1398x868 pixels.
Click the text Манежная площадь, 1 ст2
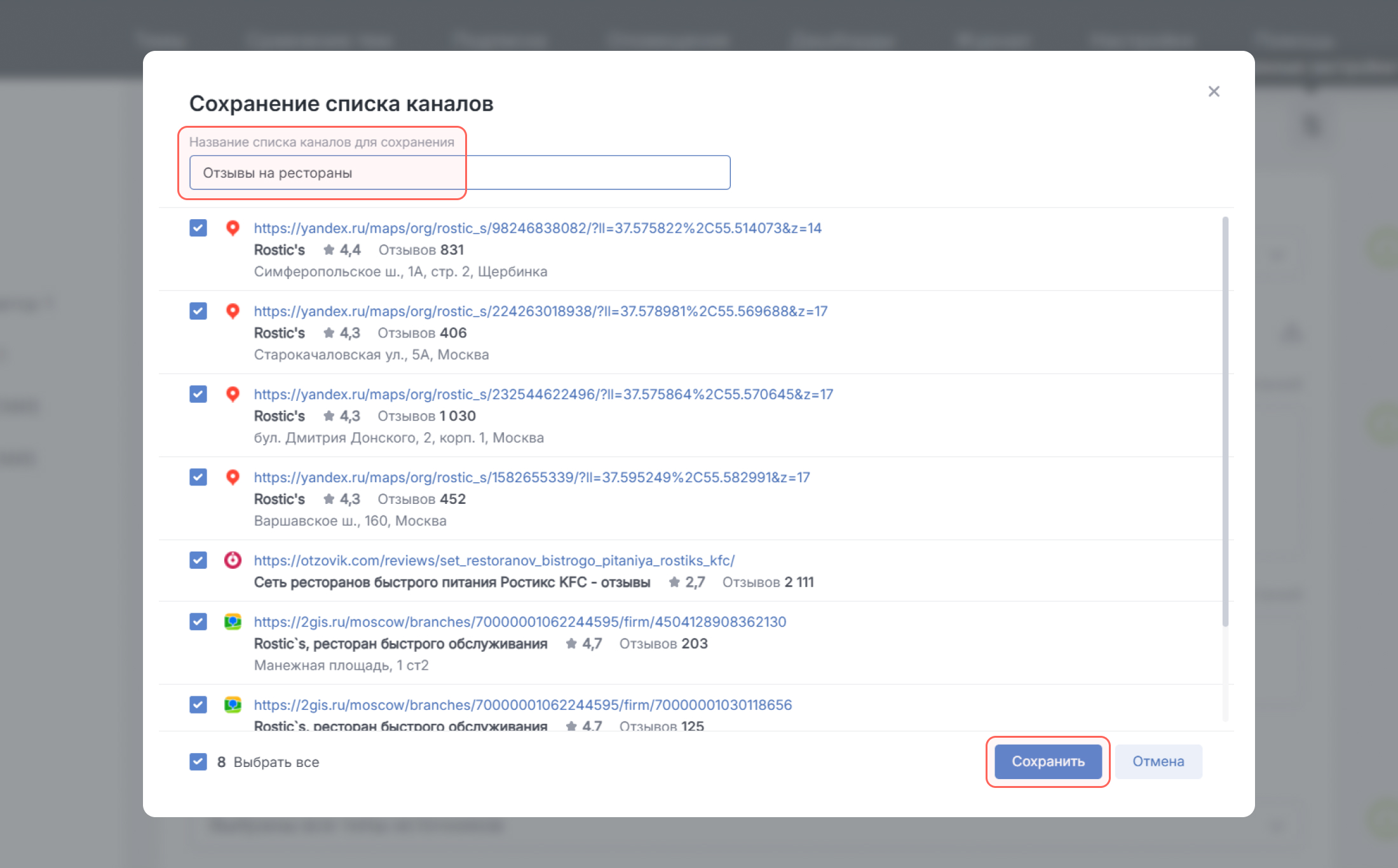[x=341, y=665]
